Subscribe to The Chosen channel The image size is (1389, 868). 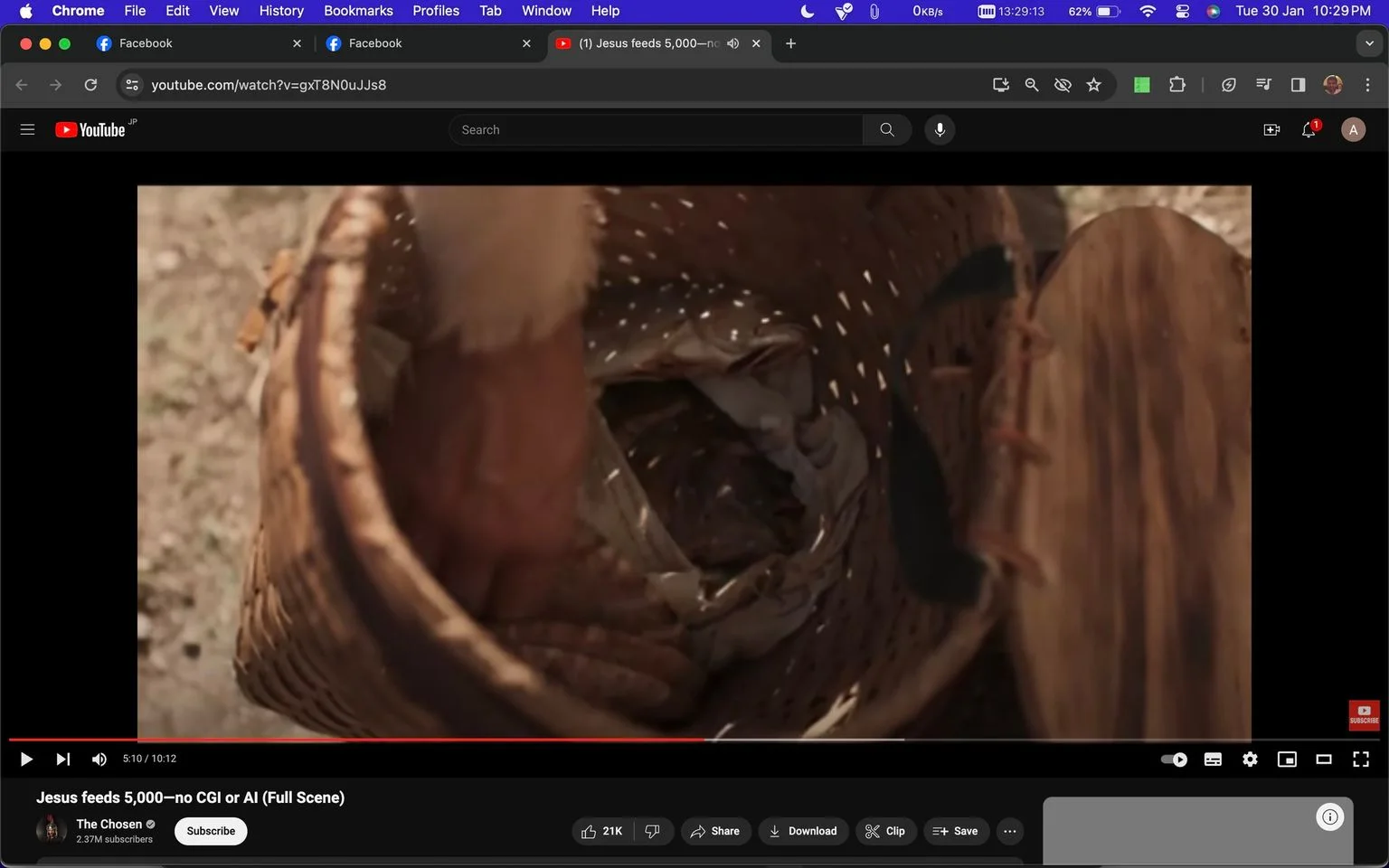[211, 831]
